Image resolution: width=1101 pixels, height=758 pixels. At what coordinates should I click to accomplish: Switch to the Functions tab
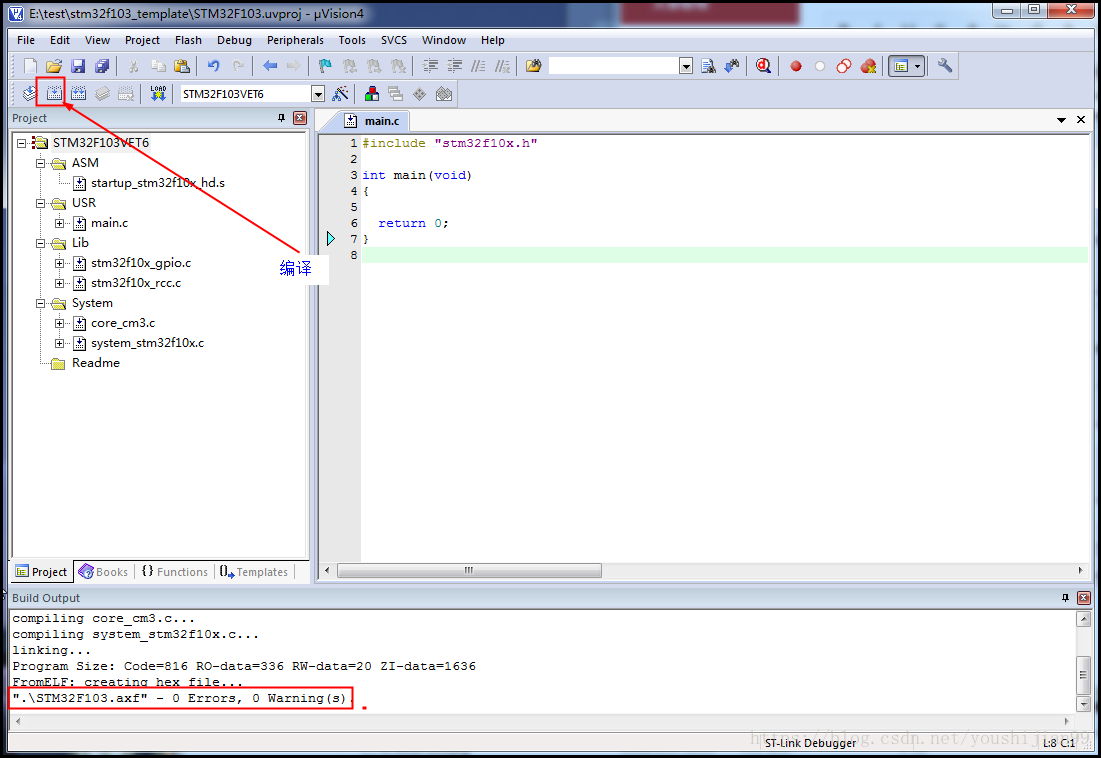click(174, 572)
